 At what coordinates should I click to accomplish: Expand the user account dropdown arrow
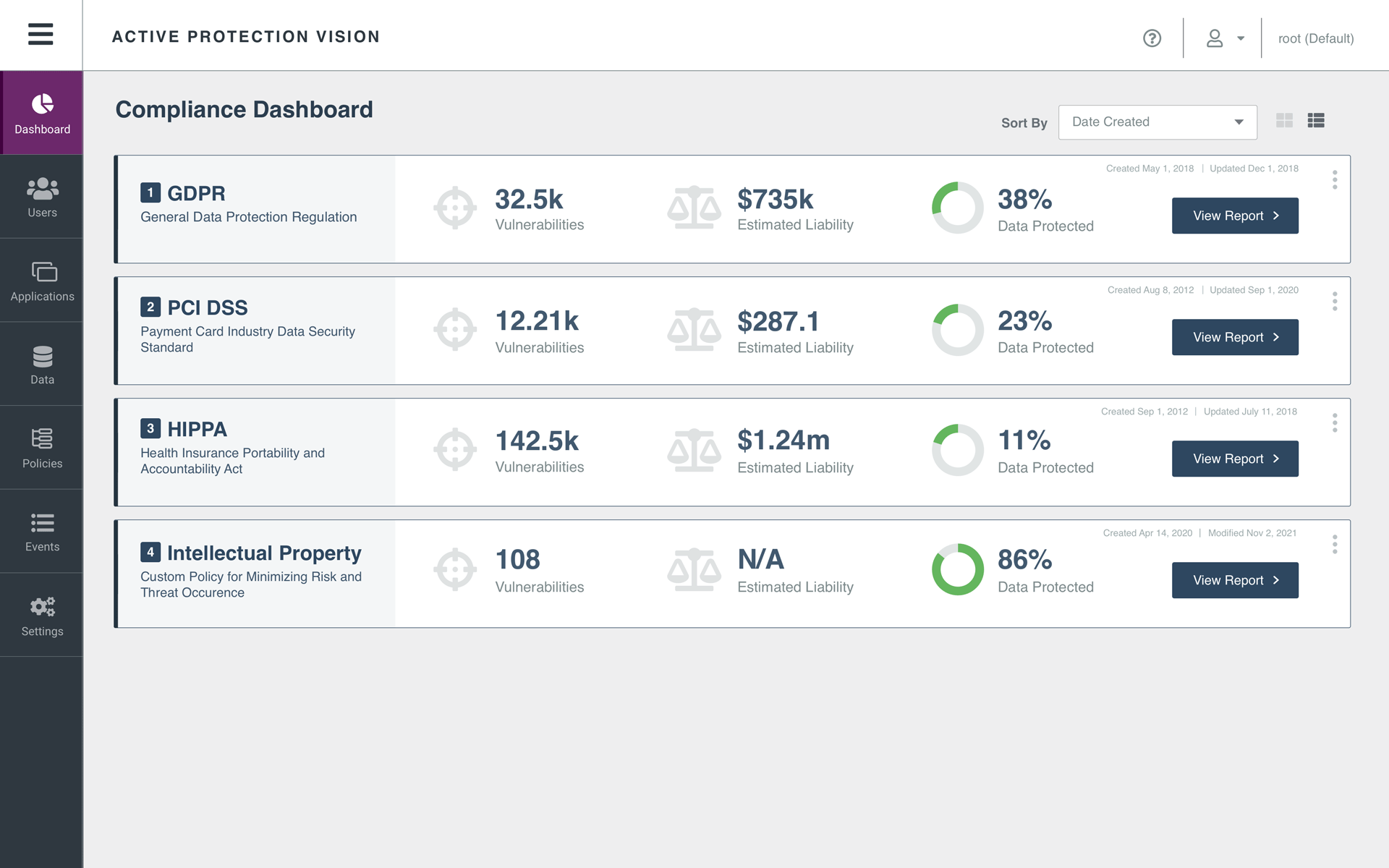(1241, 38)
